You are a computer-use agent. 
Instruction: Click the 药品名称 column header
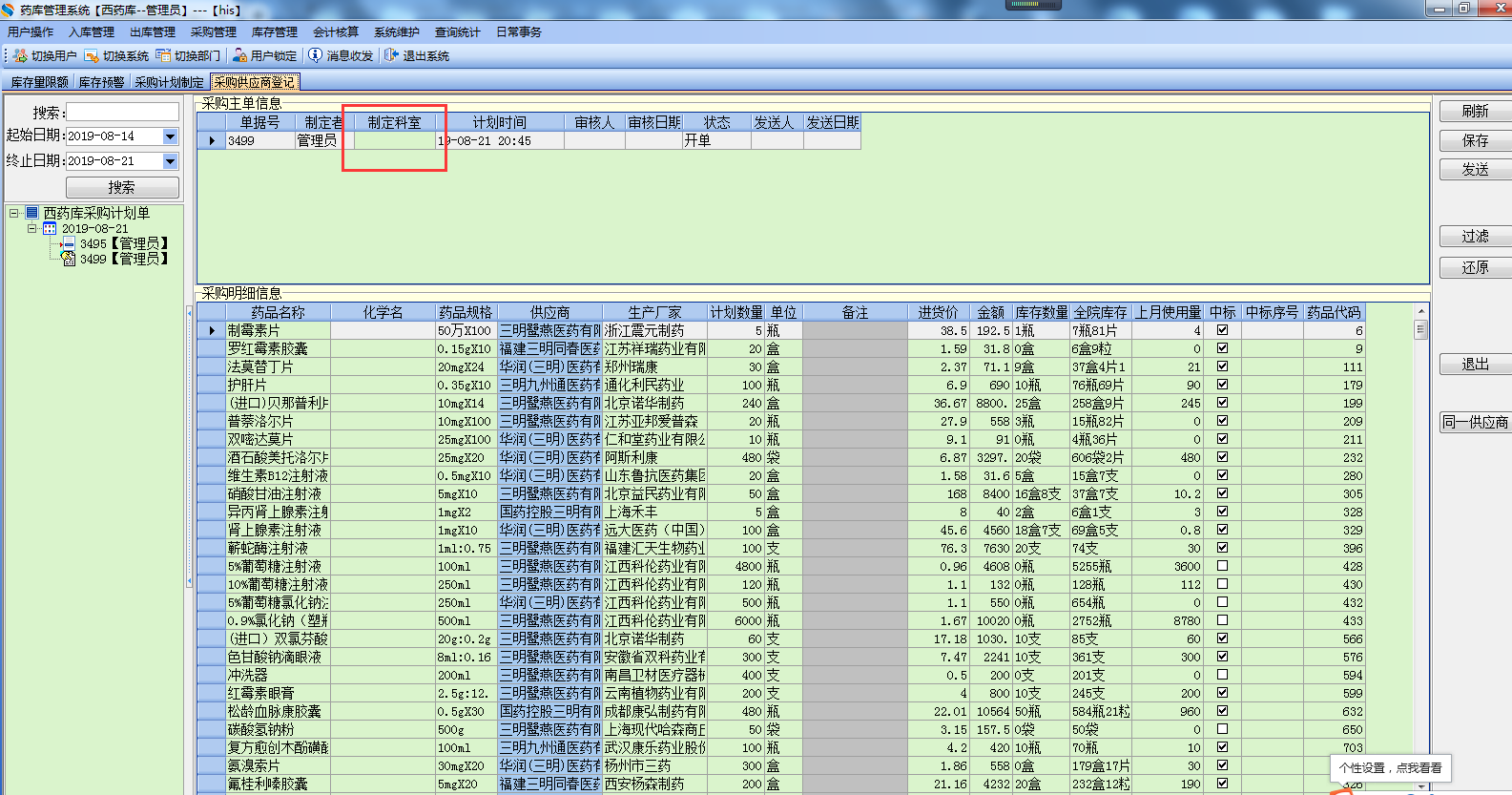click(278, 312)
